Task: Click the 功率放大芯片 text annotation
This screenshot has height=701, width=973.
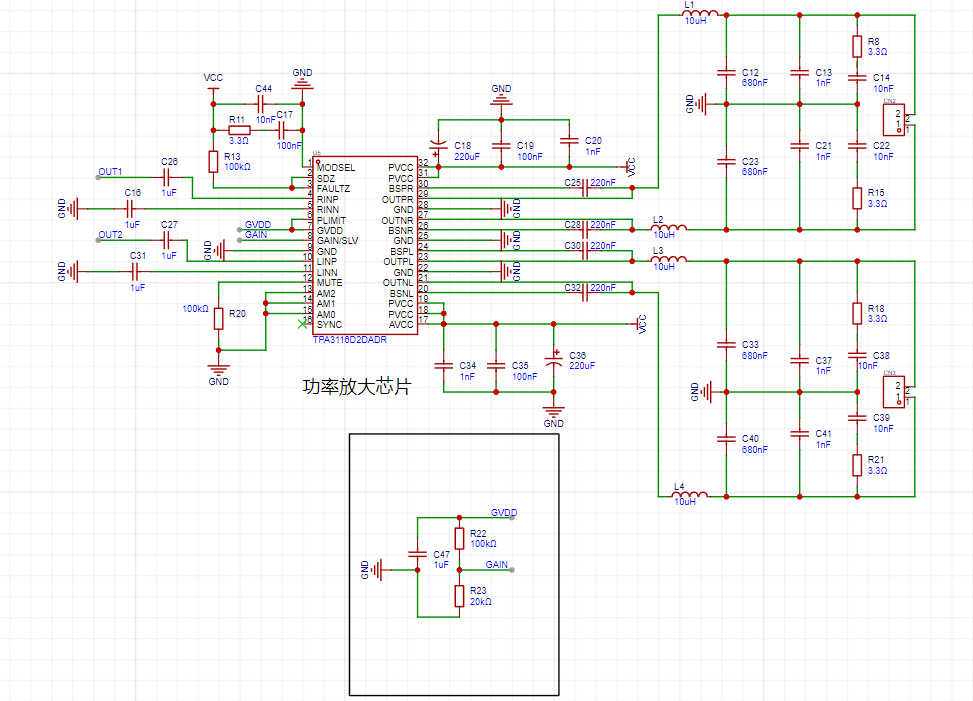Action: (357, 386)
